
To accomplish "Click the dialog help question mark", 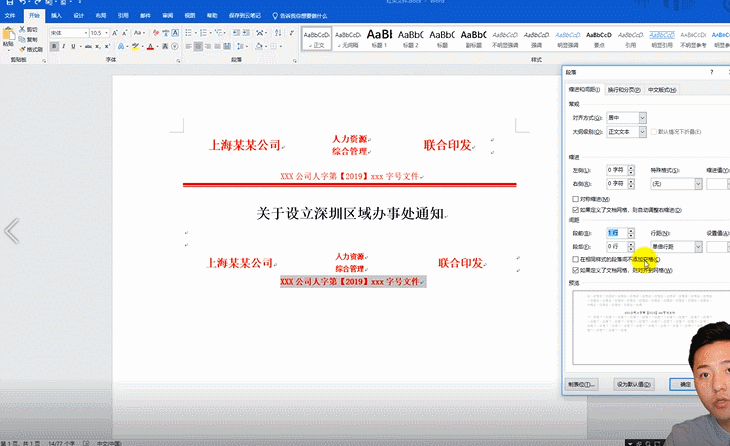I will (x=711, y=72).
